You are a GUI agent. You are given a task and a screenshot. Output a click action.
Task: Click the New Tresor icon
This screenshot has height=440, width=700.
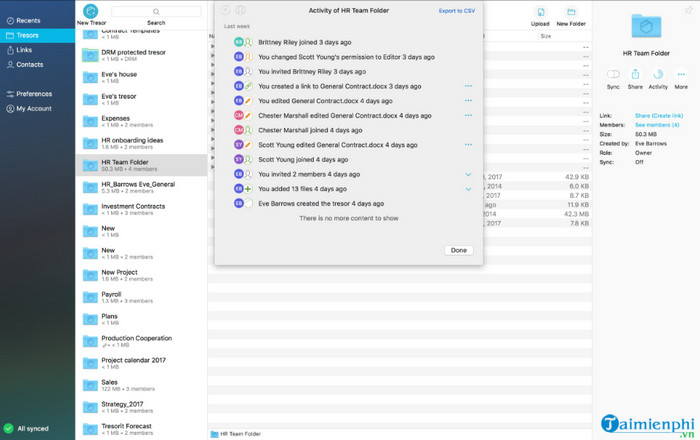91,11
